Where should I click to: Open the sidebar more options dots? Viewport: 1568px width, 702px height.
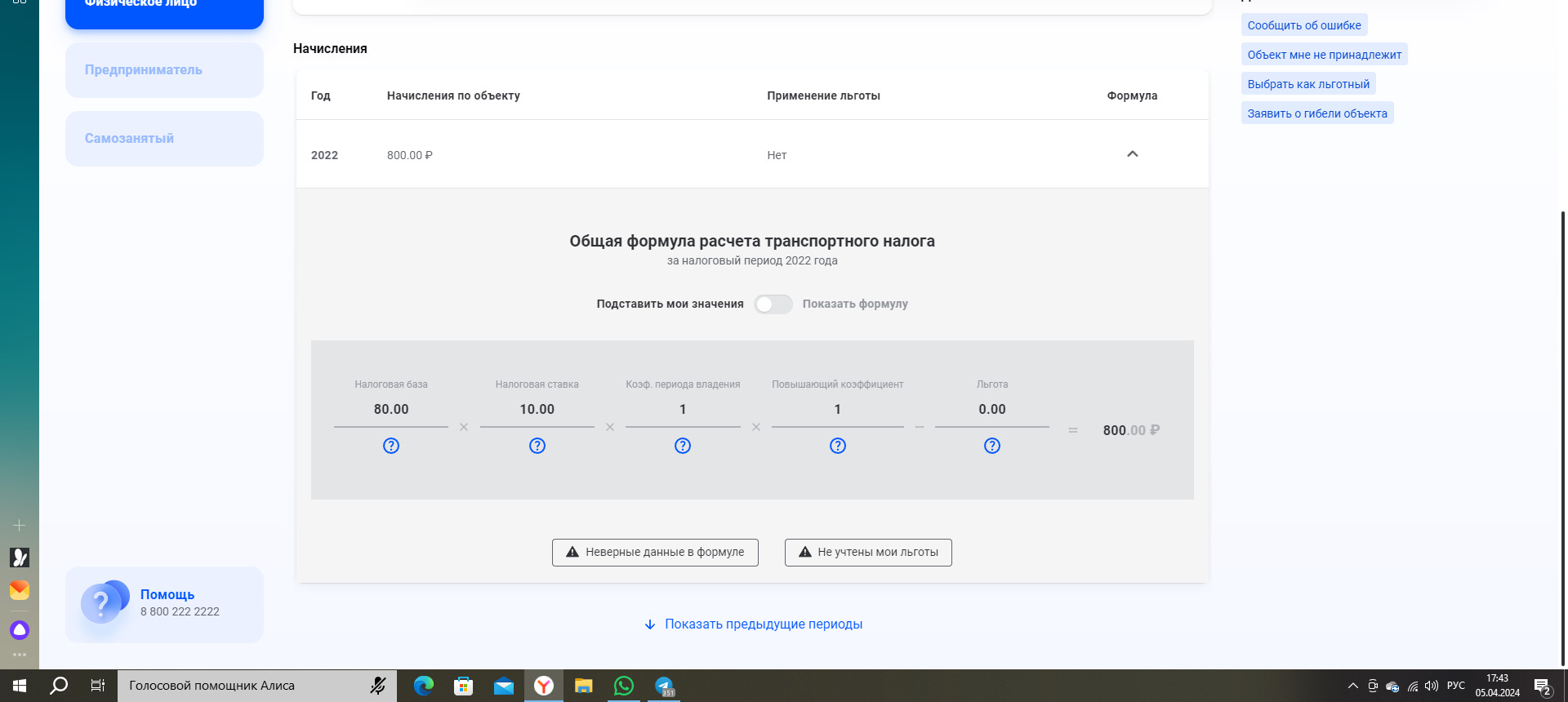(20, 655)
